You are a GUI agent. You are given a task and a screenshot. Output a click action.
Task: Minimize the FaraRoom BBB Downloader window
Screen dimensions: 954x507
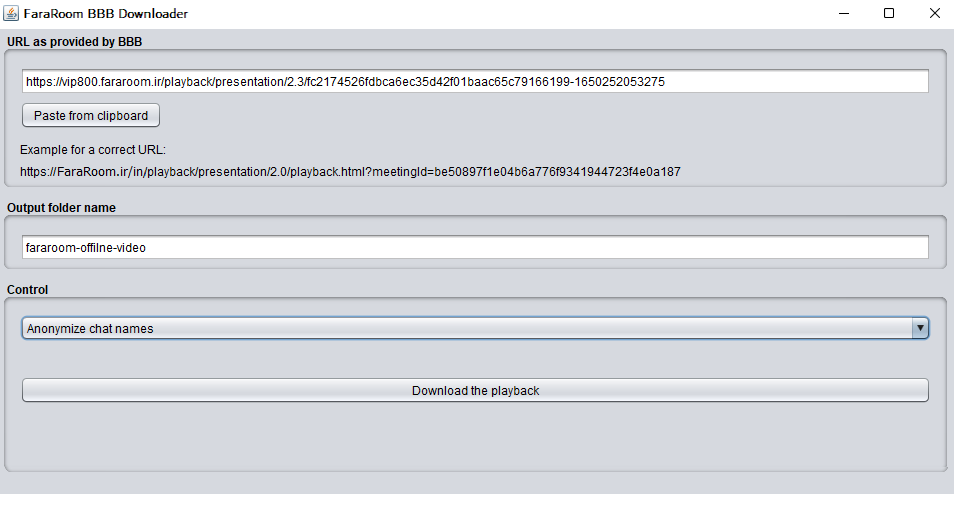(841, 14)
